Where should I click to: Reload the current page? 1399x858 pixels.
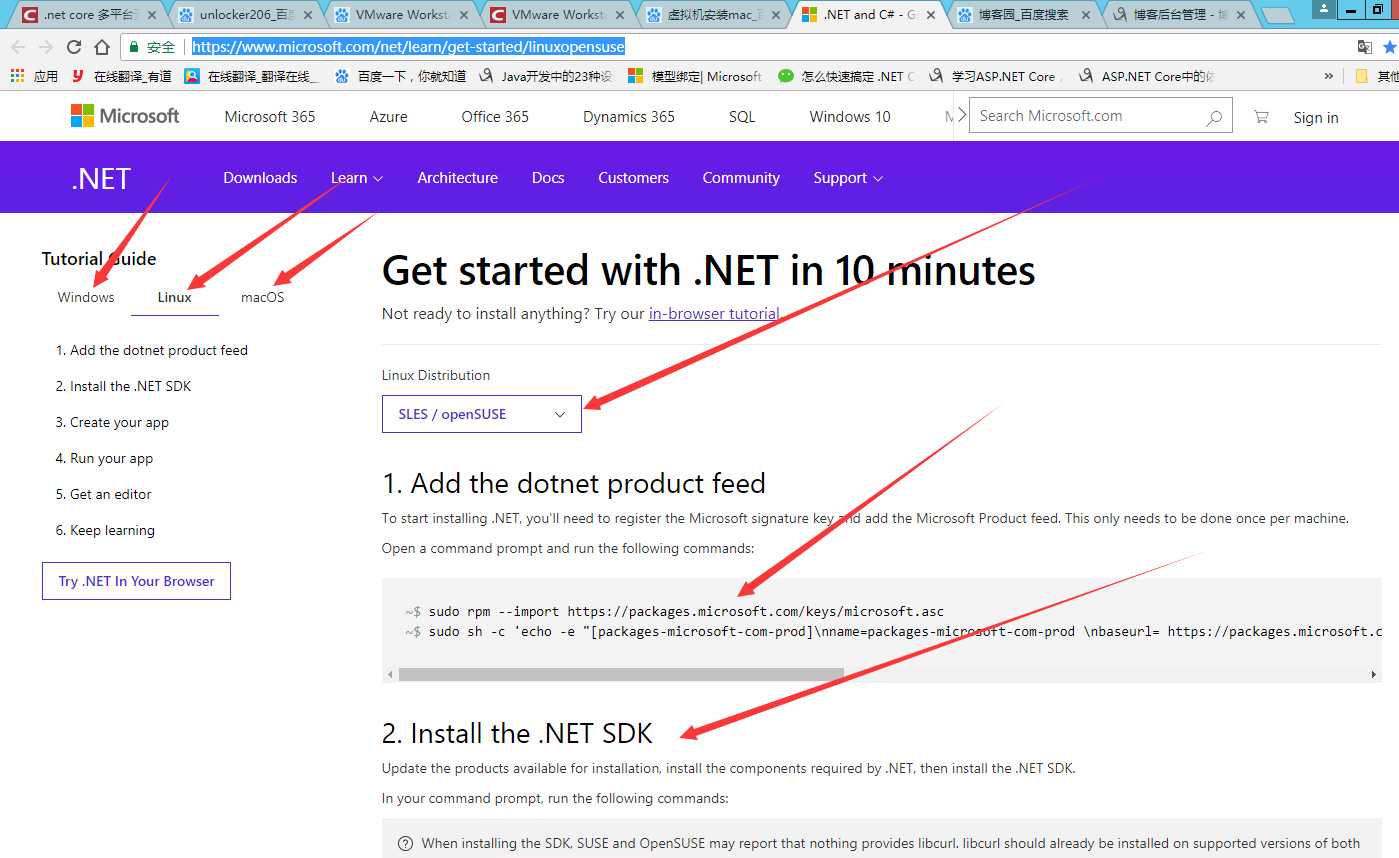coord(74,47)
